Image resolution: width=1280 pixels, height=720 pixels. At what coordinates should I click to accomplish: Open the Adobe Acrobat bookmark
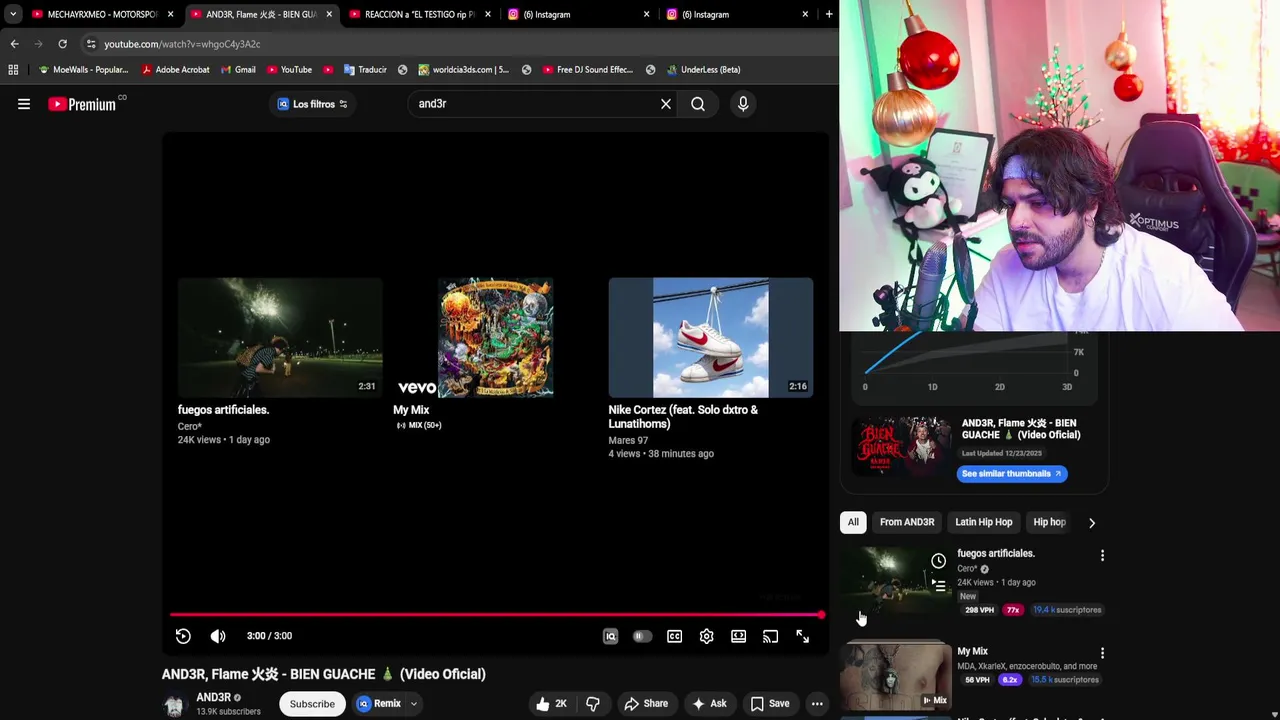(176, 70)
